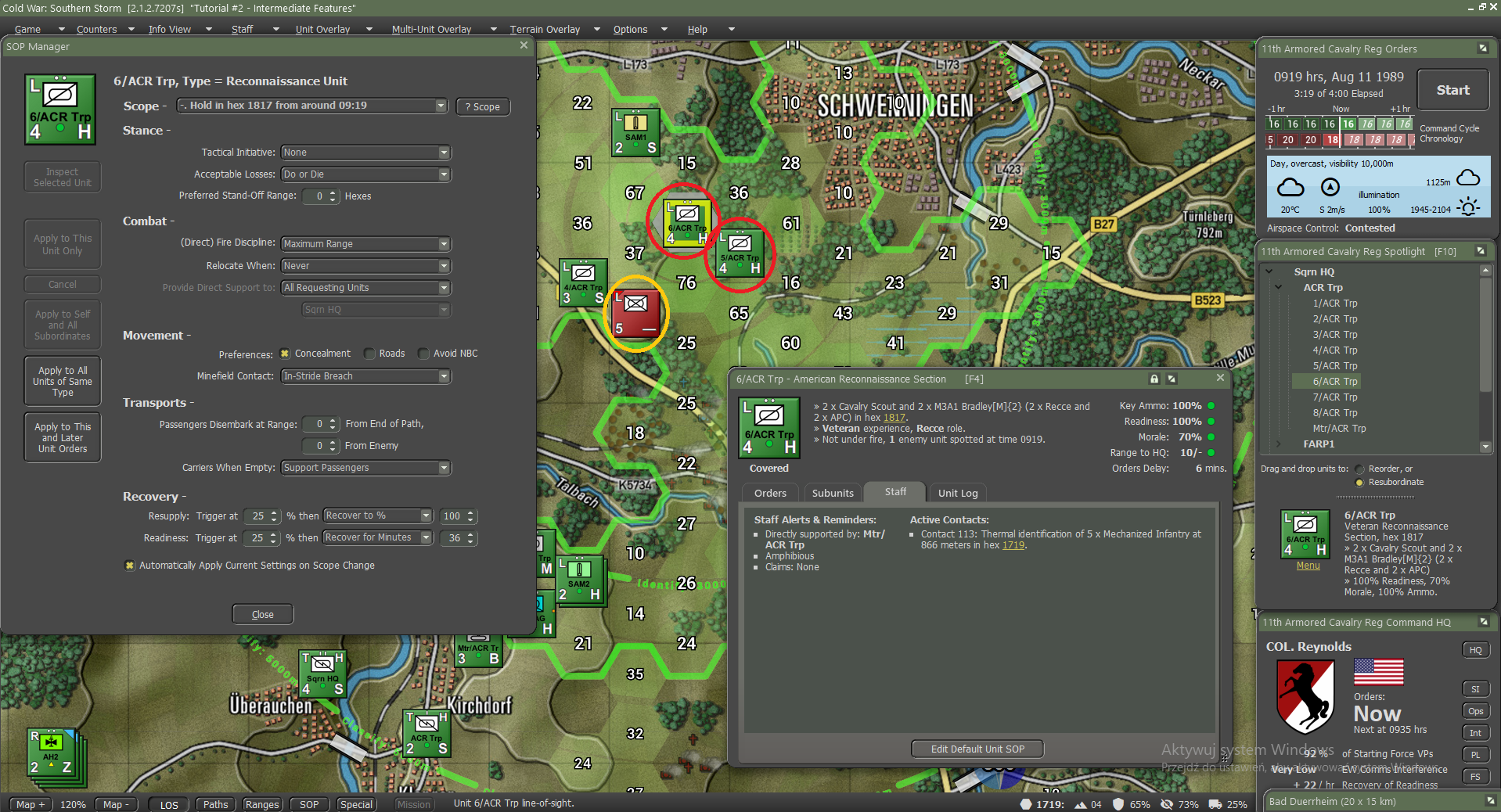Select the 5/ACR Trp unit counter on map
The width and height of the screenshot is (1501, 812).
(740, 253)
